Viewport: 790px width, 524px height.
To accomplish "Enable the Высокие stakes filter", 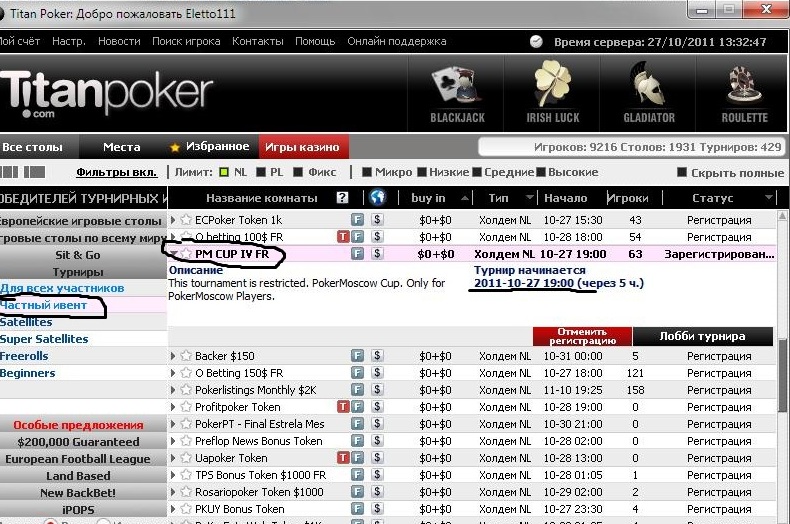I will (541, 172).
